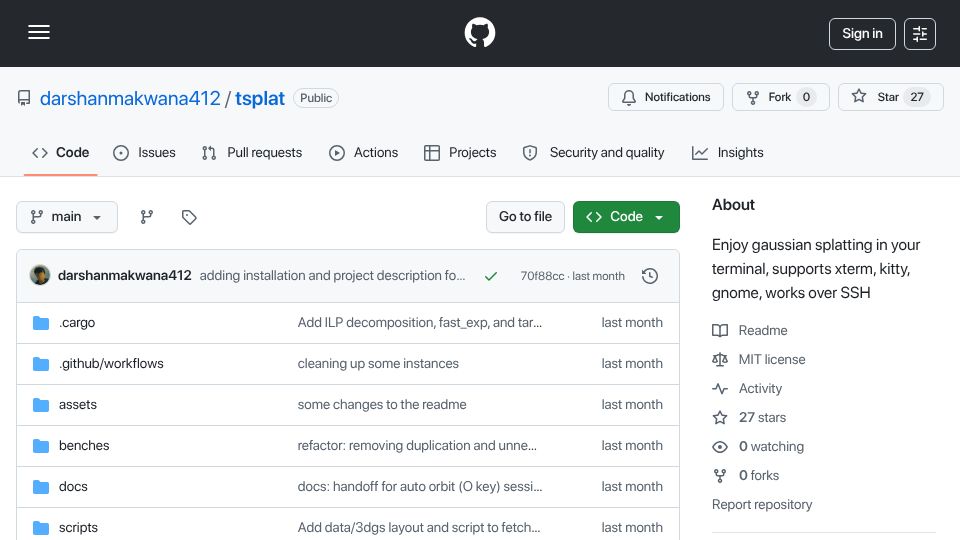Open commit 'docs: handoff for auto orbit'
Image resolution: width=960 pixels, height=540 pixels.
coord(420,487)
